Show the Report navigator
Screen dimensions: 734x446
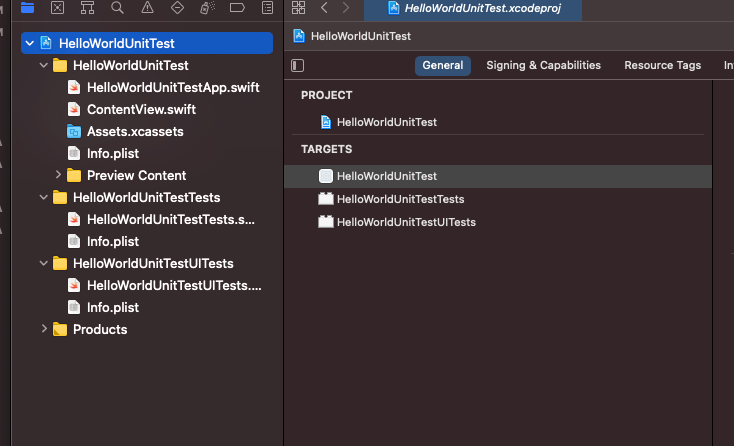[x=267, y=8]
